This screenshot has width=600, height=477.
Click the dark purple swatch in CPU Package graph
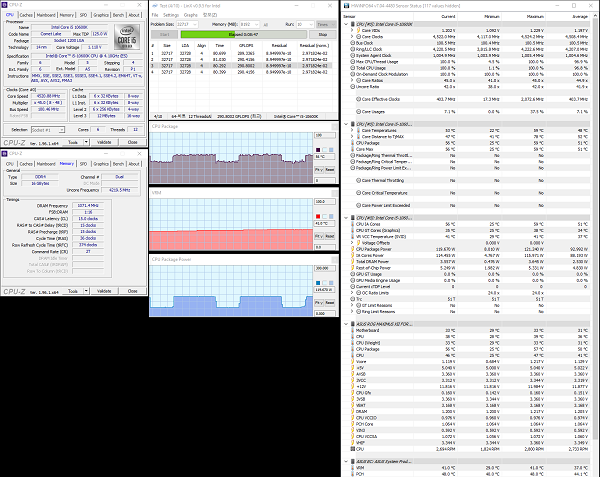coord(318,150)
